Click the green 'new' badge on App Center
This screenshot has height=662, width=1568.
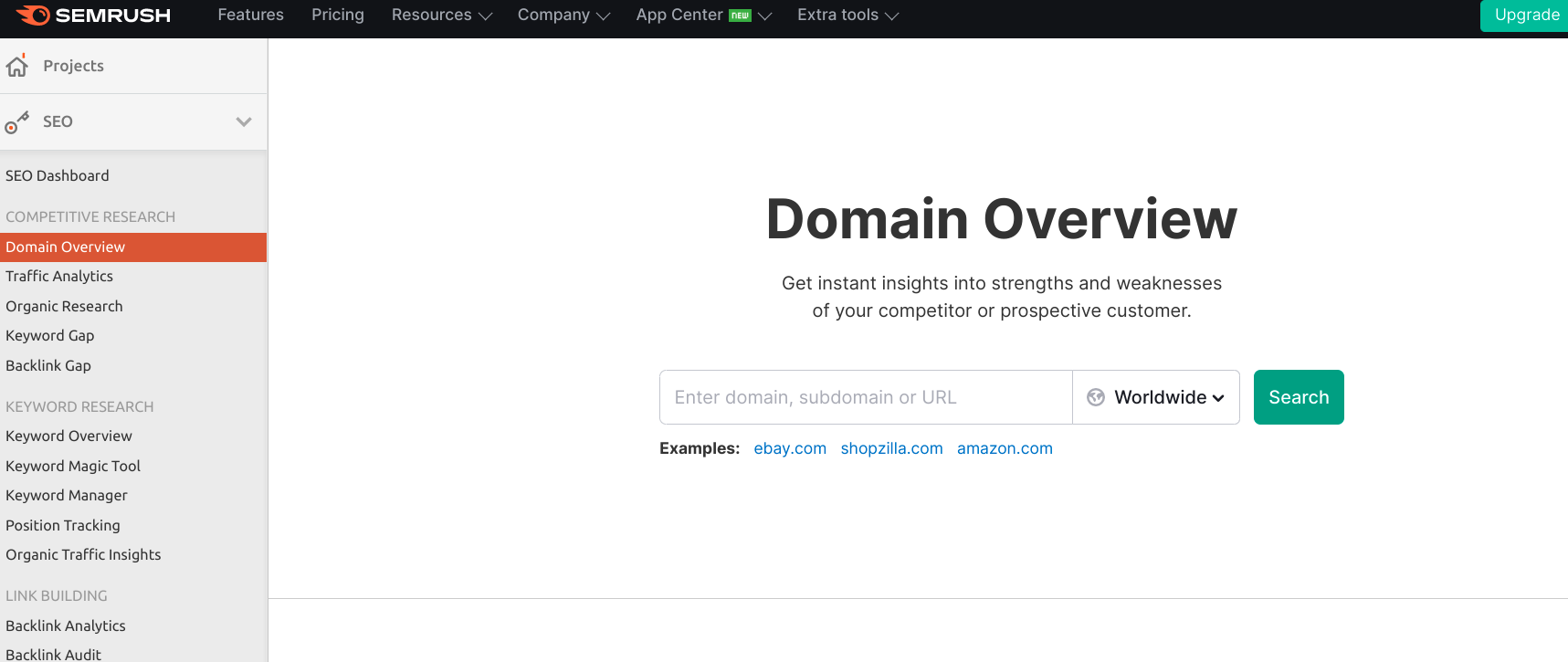[740, 16]
